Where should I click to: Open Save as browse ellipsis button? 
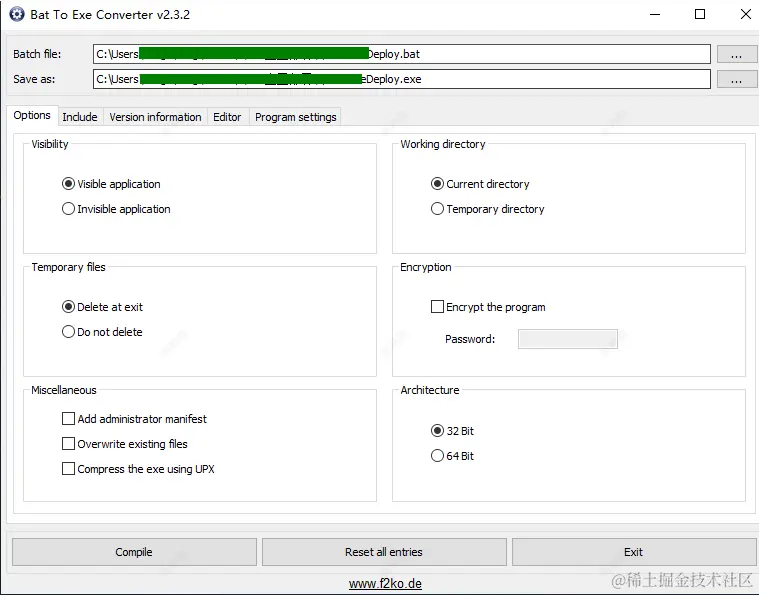click(x=737, y=79)
